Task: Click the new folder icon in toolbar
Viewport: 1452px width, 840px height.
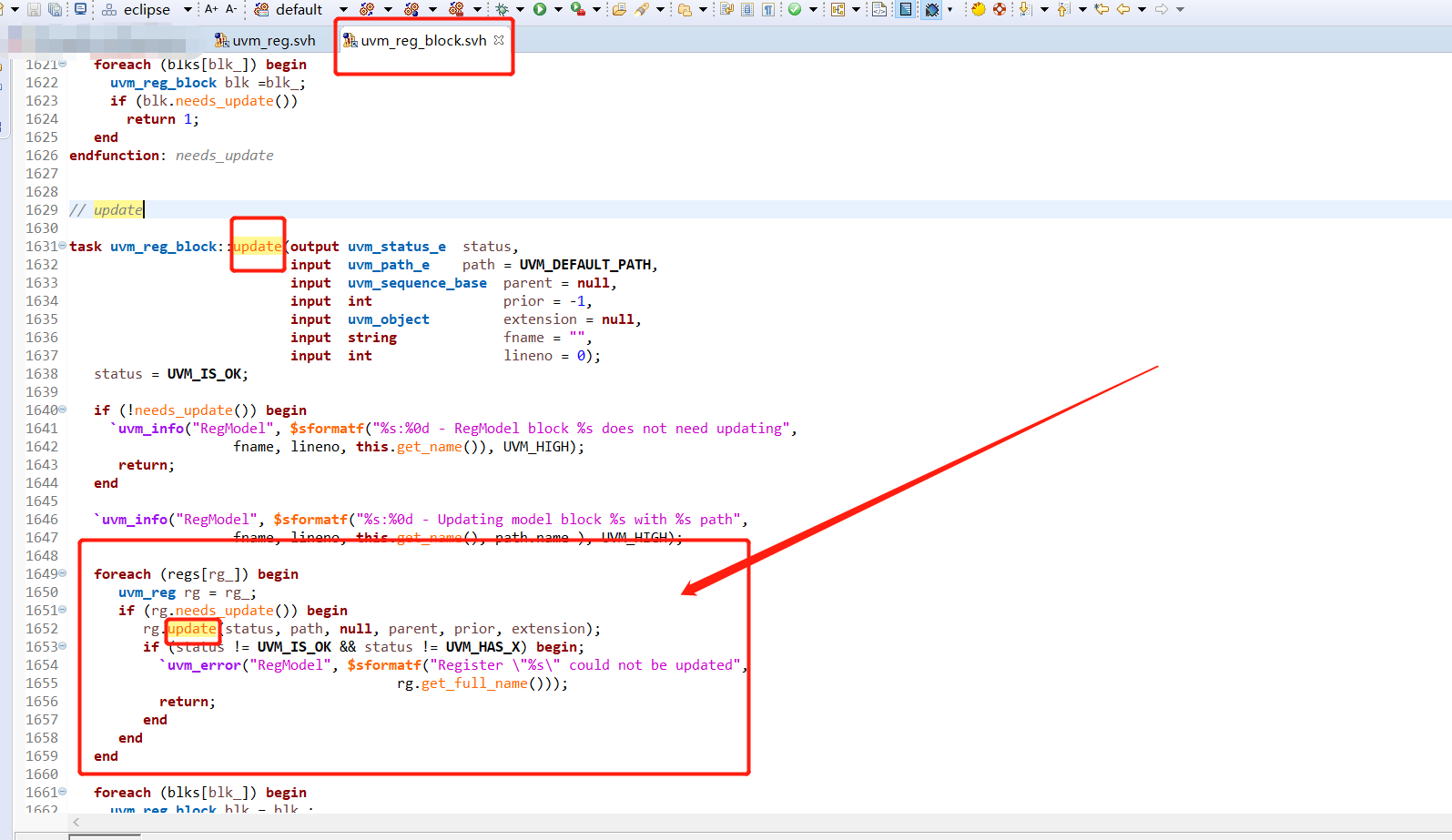Action: point(685,9)
